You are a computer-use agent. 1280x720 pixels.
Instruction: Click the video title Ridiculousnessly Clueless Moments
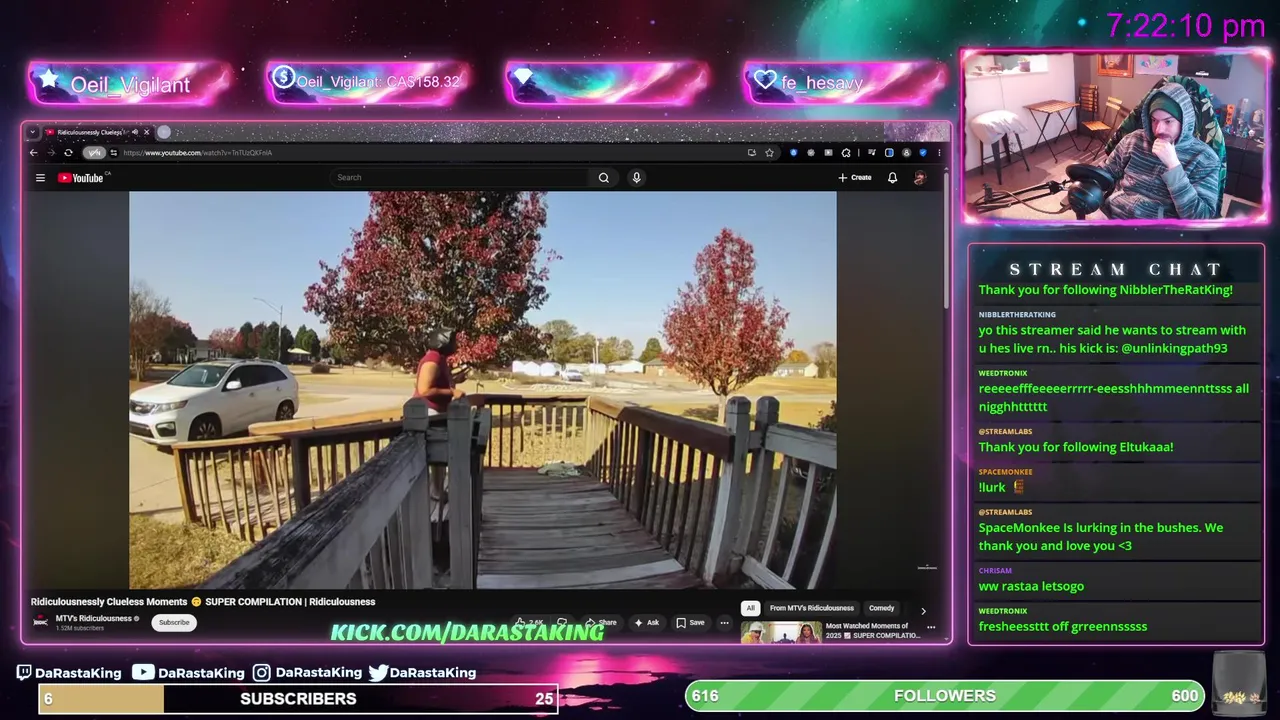(203, 602)
